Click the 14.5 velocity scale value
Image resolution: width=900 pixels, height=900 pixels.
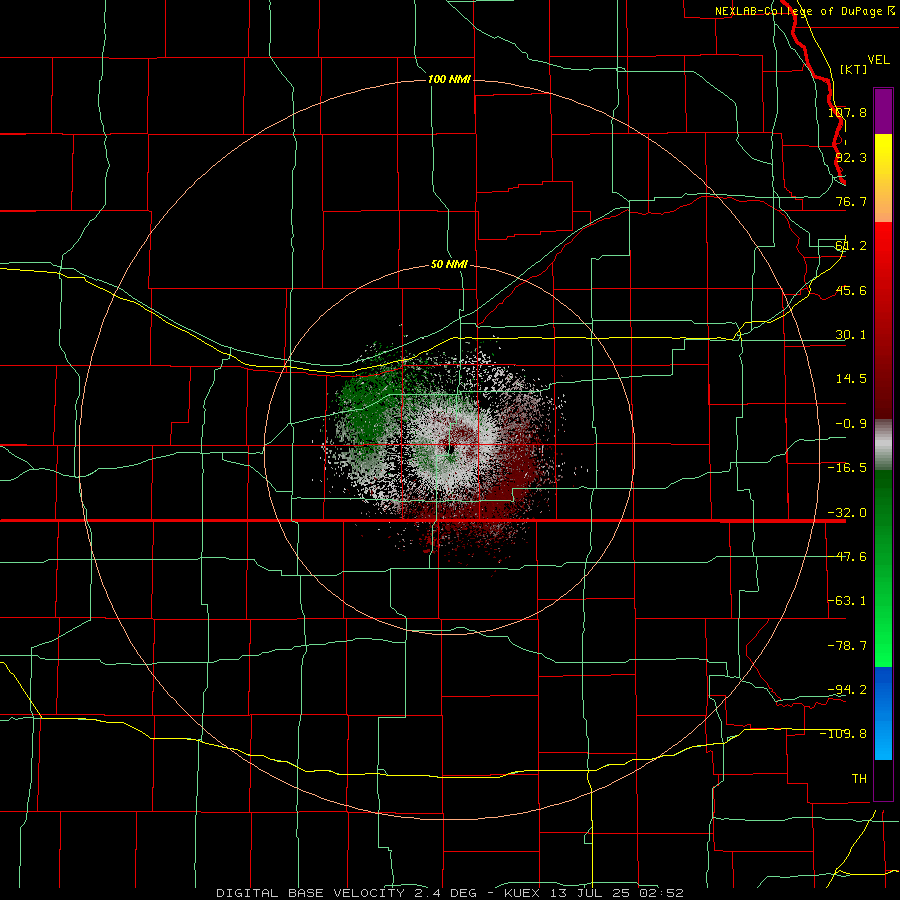(851, 379)
